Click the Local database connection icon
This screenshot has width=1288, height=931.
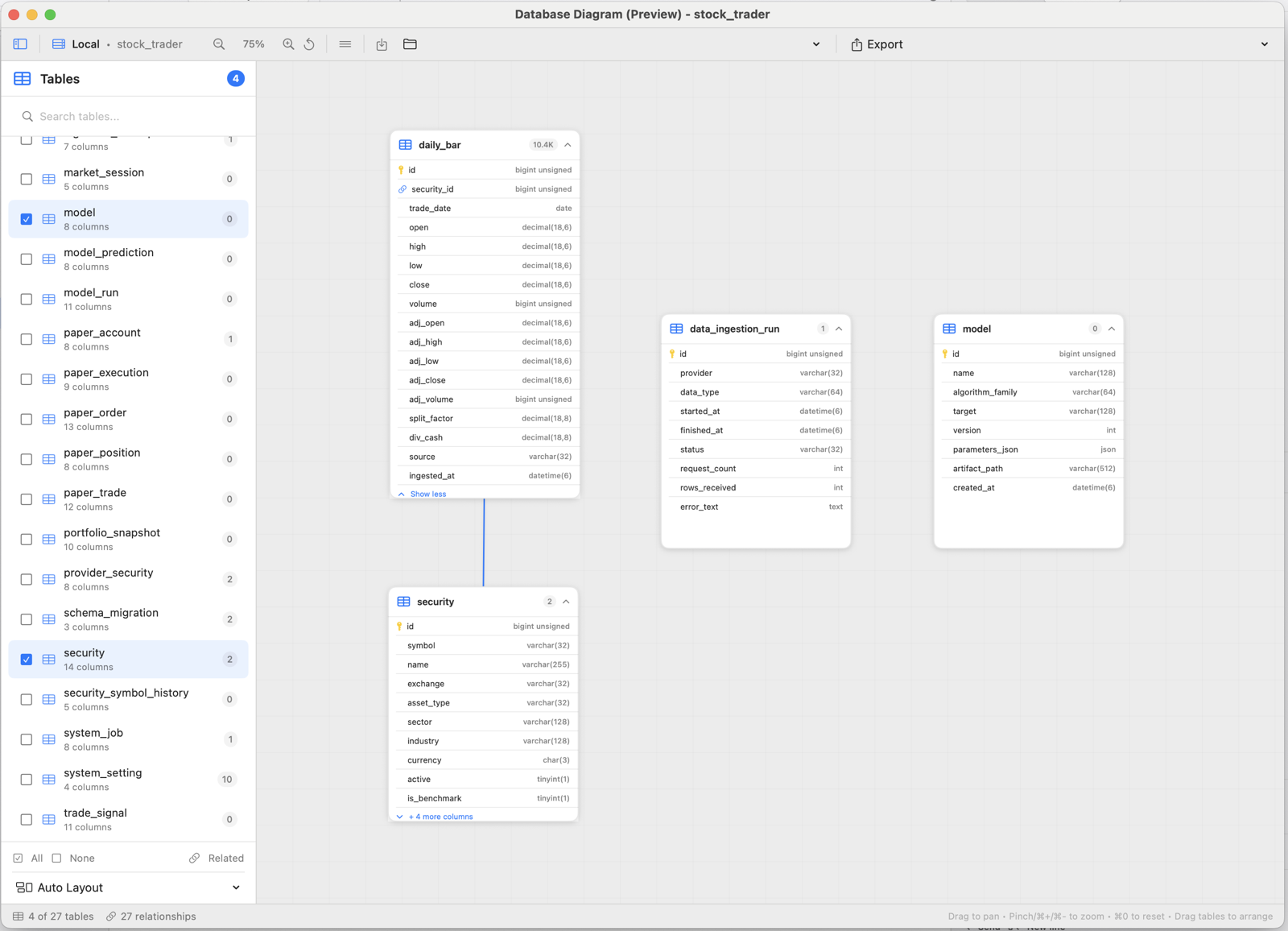pyautogui.click(x=59, y=44)
